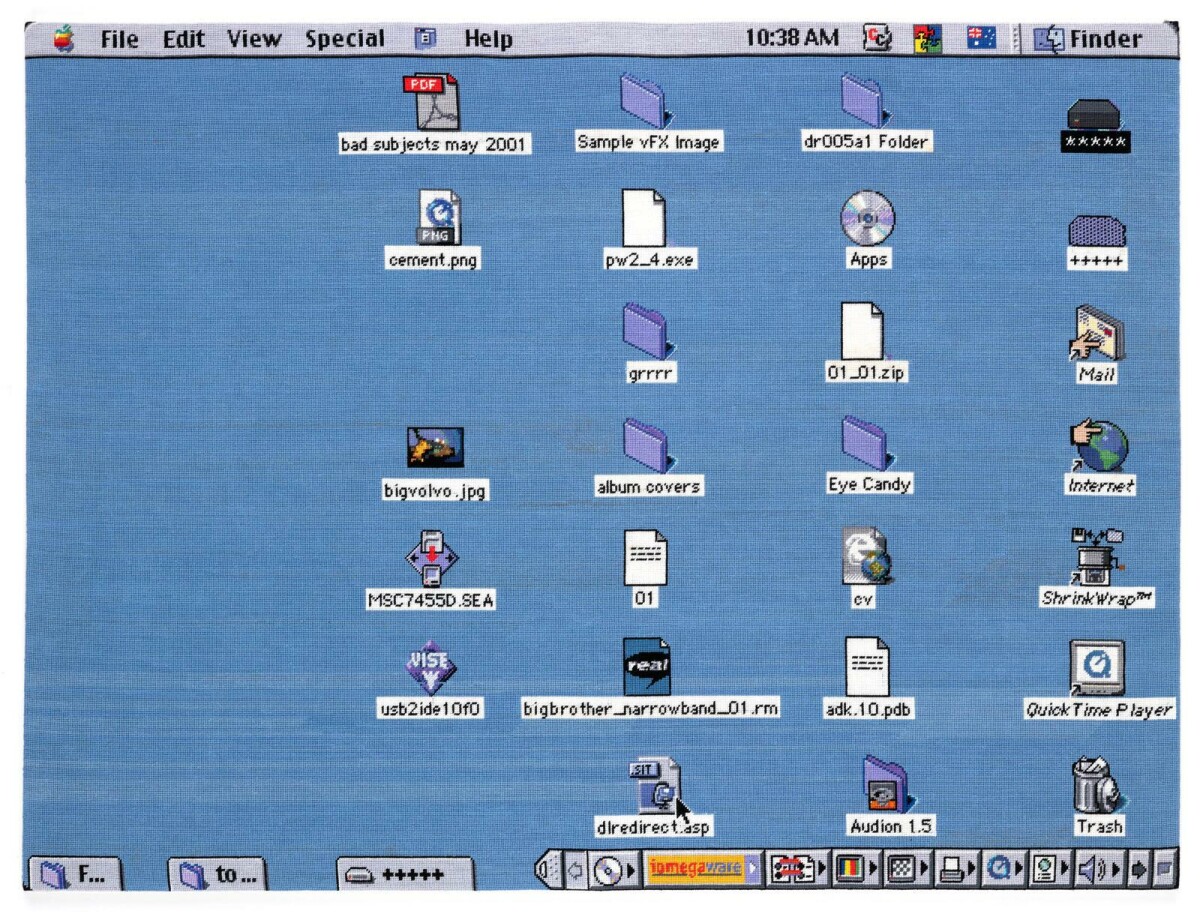Select the bigbrother_narrowband_01.rm Real file
This screenshot has width=1200, height=917.
pyautogui.click(x=646, y=668)
